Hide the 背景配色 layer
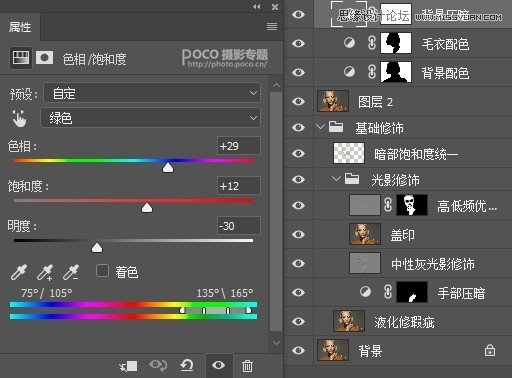The height and width of the screenshot is (378, 512). pyautogui.click(x=298, y=72)
